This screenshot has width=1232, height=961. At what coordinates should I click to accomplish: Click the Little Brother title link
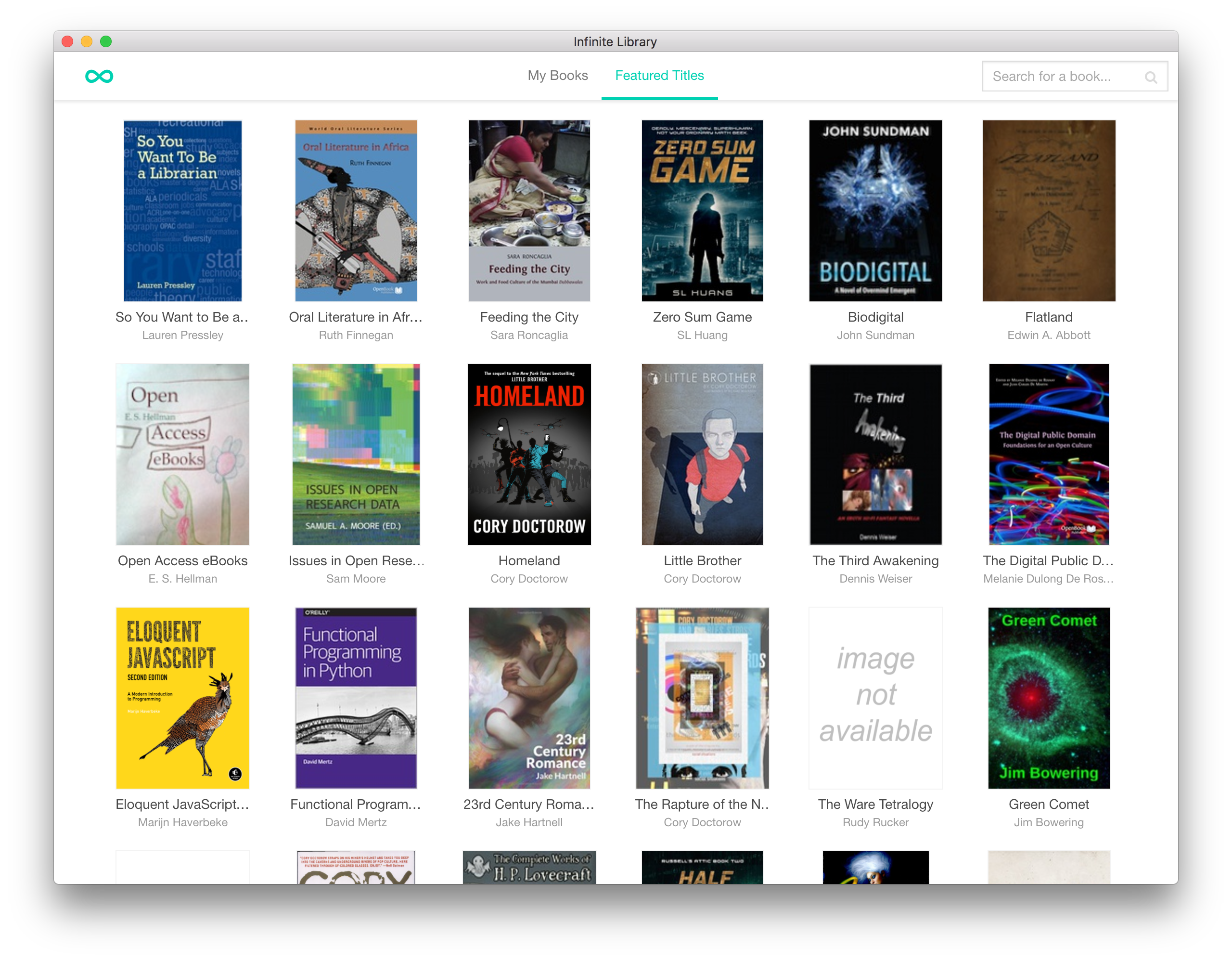pos(702,561)
